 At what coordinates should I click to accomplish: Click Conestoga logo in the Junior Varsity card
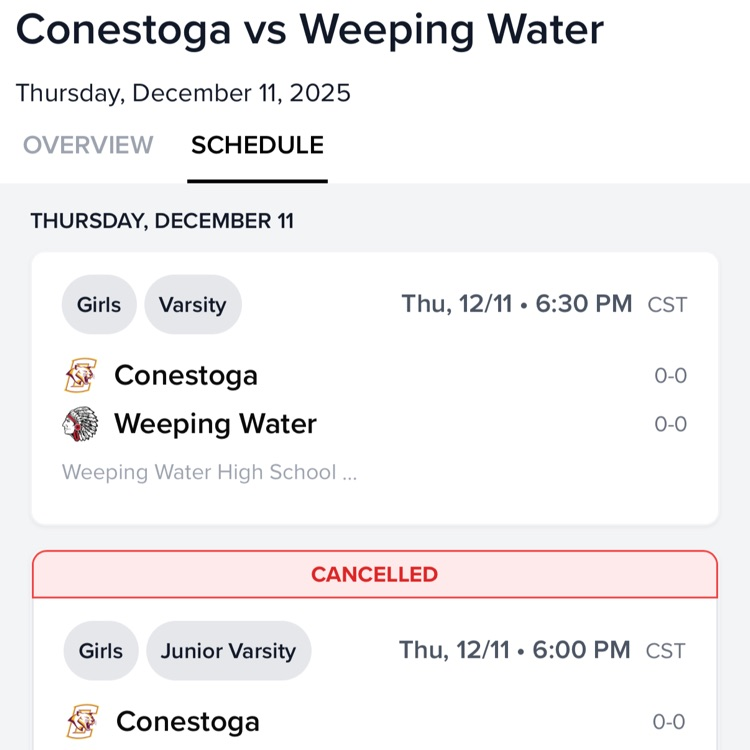[x=81, y=722]
